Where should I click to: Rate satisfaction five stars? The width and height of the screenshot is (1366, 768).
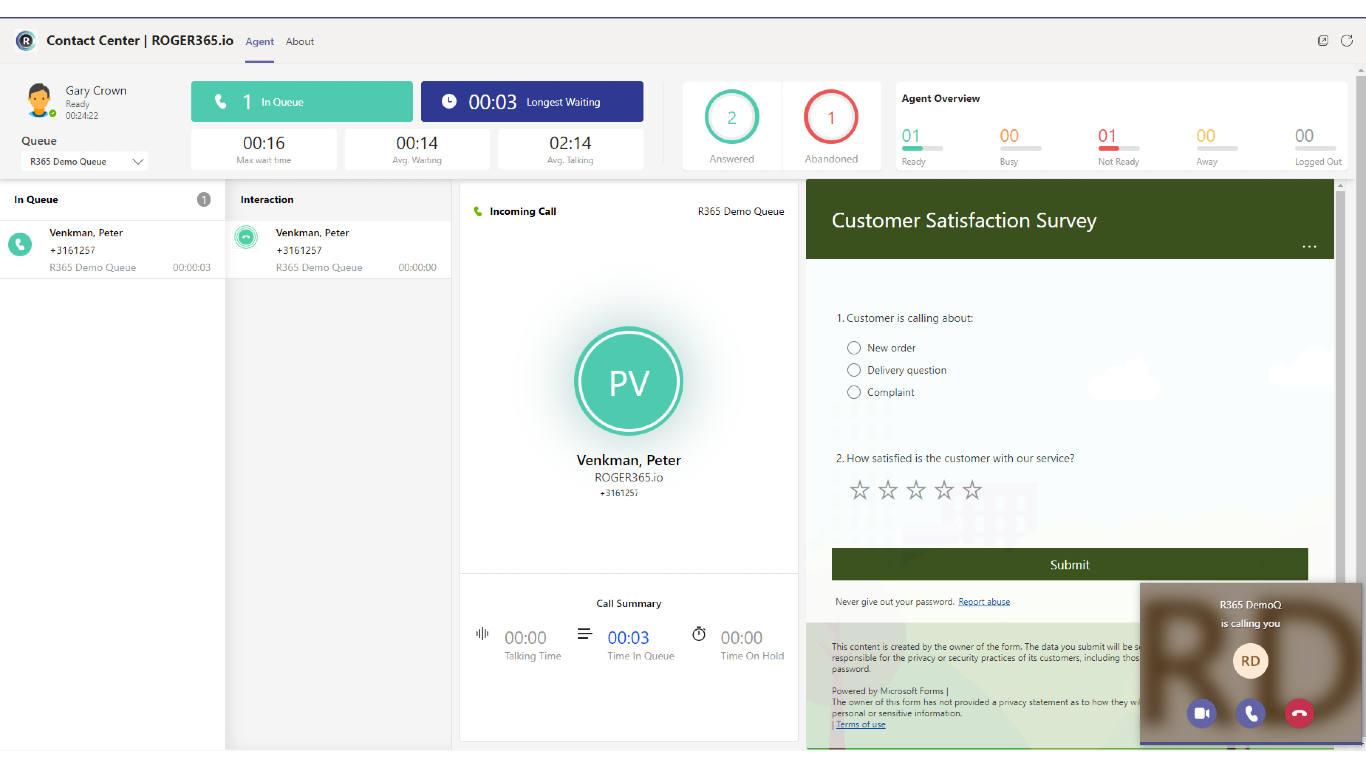pos(972,490)
